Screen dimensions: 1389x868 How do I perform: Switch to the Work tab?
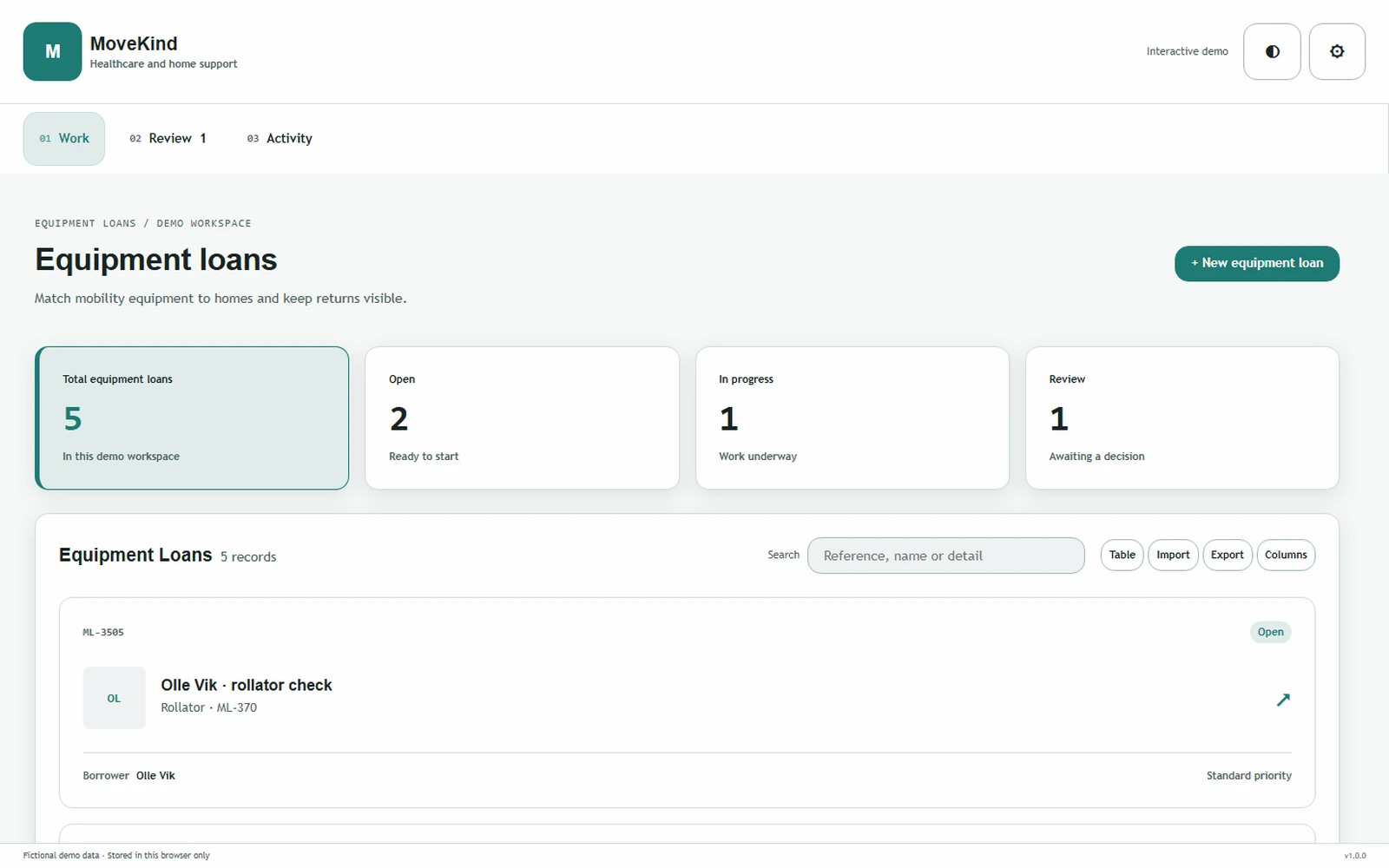[64, 138]
